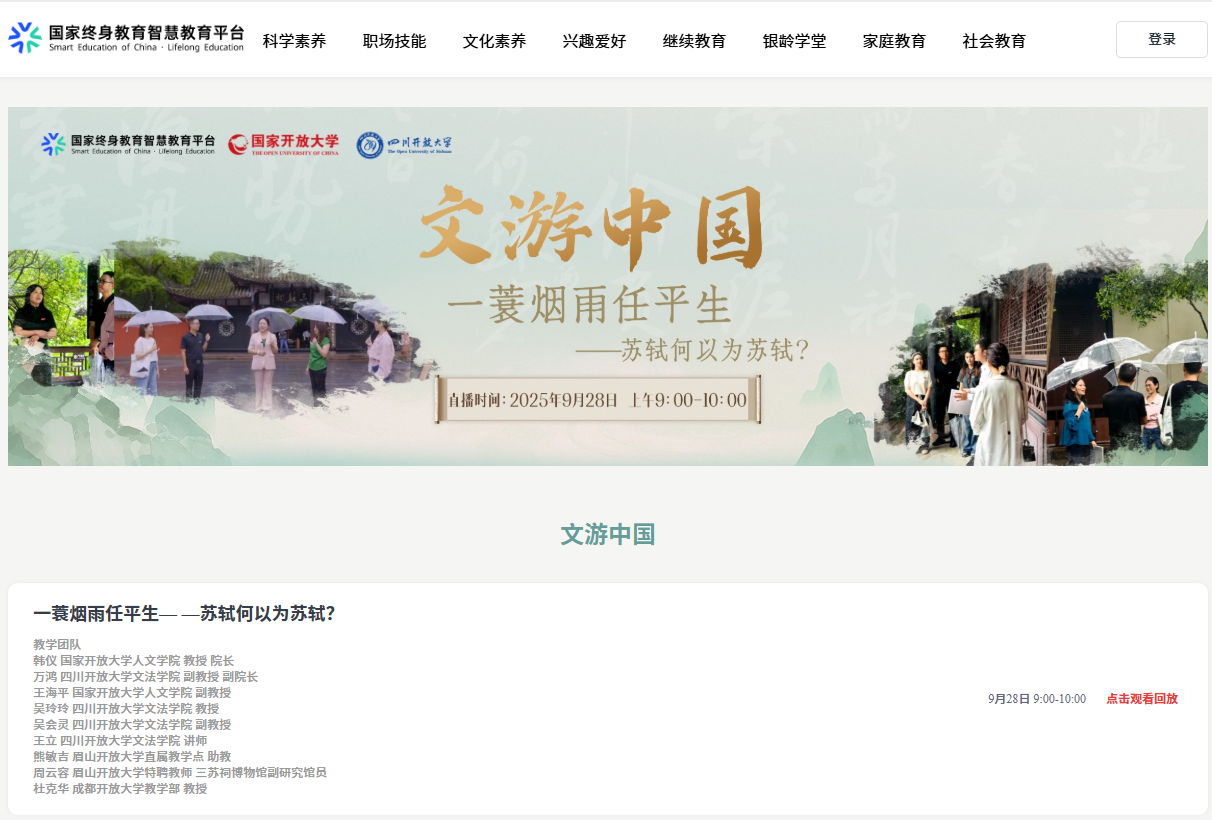Click the platform logo inside the banner
Image resolution: width=1212 pixels, height=820 pixels.
coord(128,145)
